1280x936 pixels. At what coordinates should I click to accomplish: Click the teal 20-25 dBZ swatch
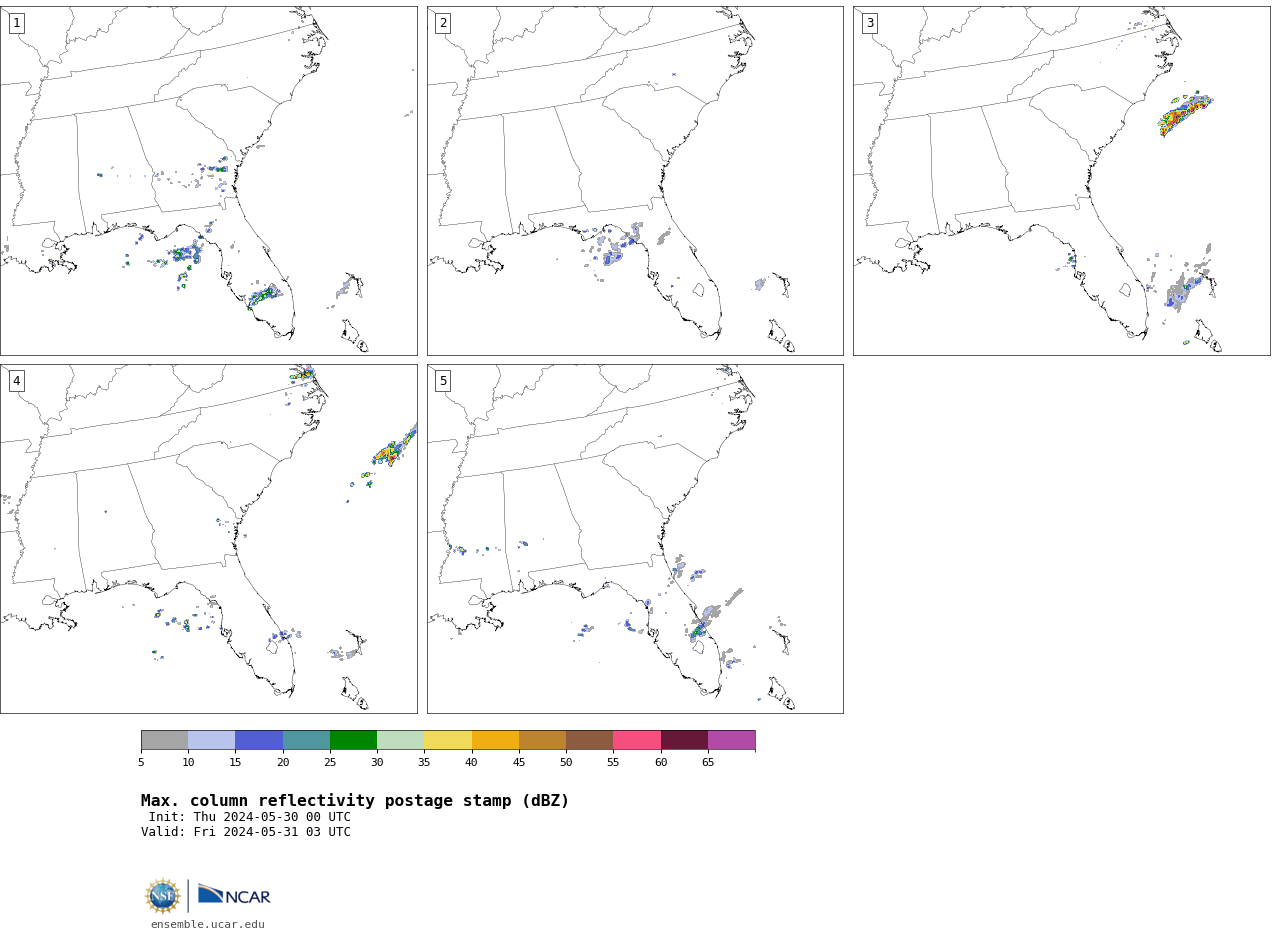pos(306,740)
